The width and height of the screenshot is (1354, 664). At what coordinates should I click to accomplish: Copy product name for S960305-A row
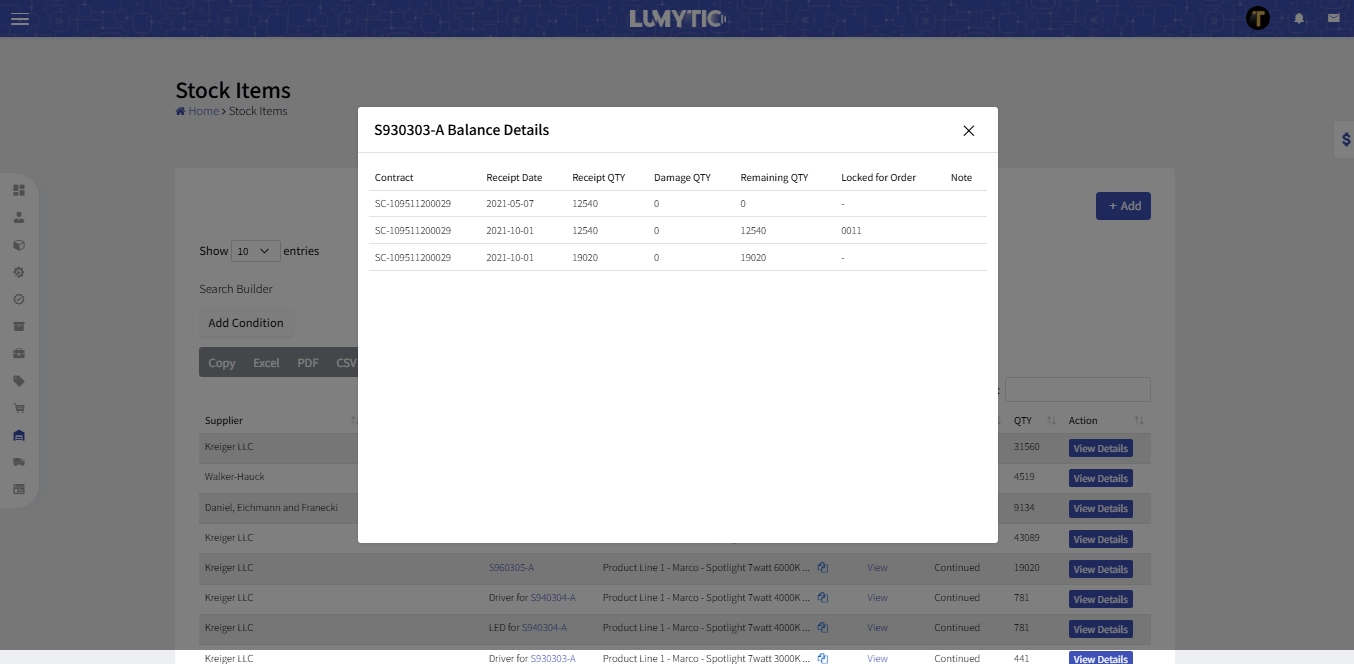coord(822,568)
